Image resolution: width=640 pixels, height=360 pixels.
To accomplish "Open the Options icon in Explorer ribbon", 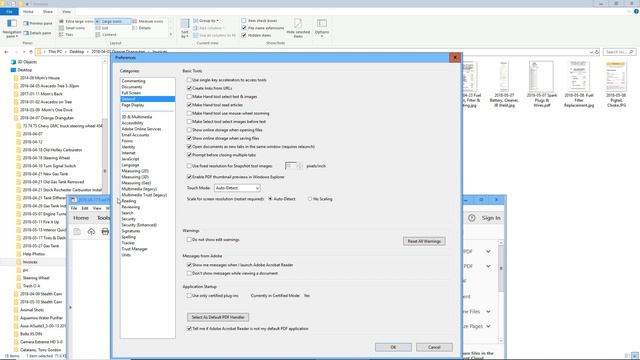I will click(322, 28).
